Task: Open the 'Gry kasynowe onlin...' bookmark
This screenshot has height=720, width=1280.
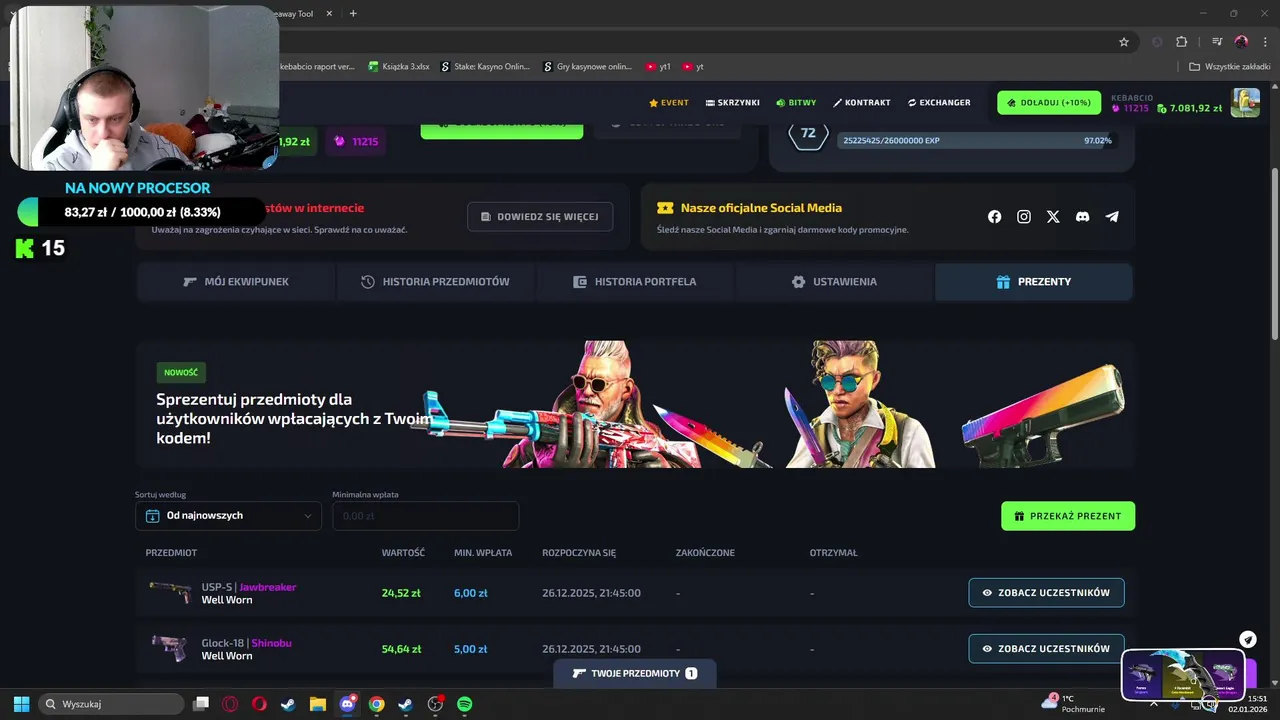Action: point(588,67)
